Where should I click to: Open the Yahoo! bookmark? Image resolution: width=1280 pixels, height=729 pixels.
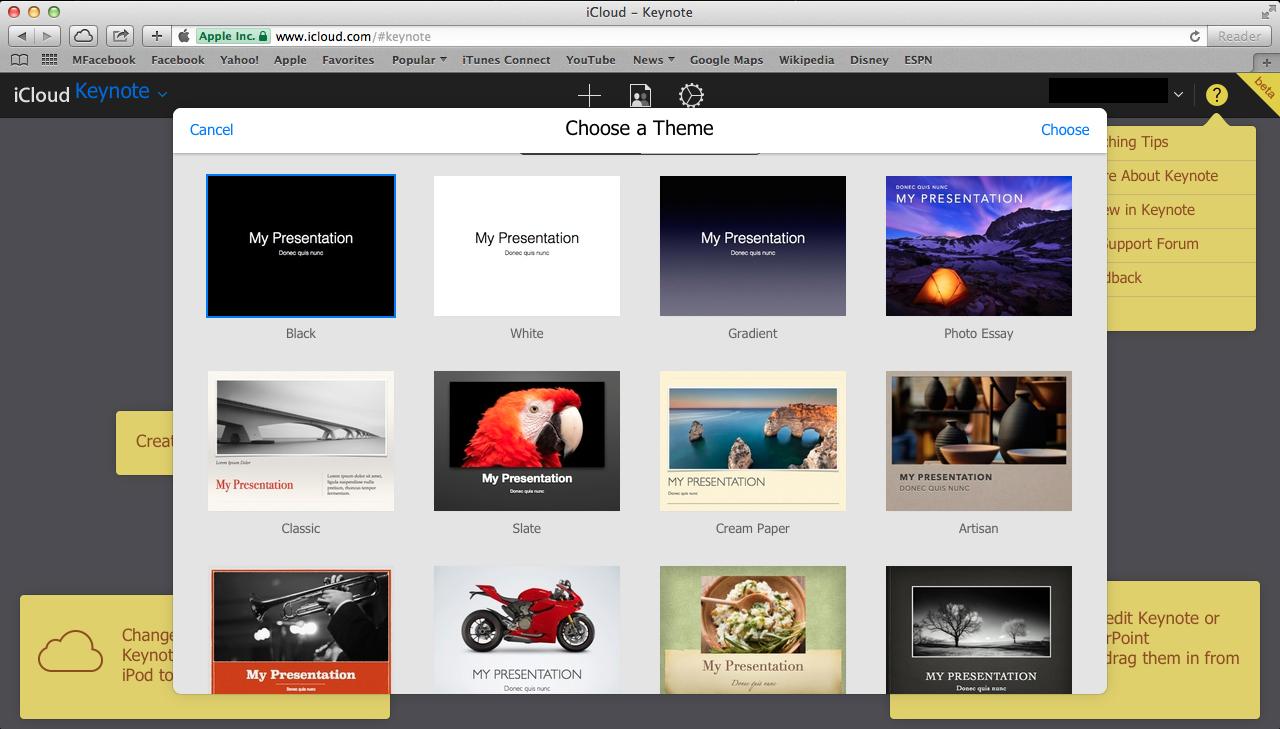[240, 60]
